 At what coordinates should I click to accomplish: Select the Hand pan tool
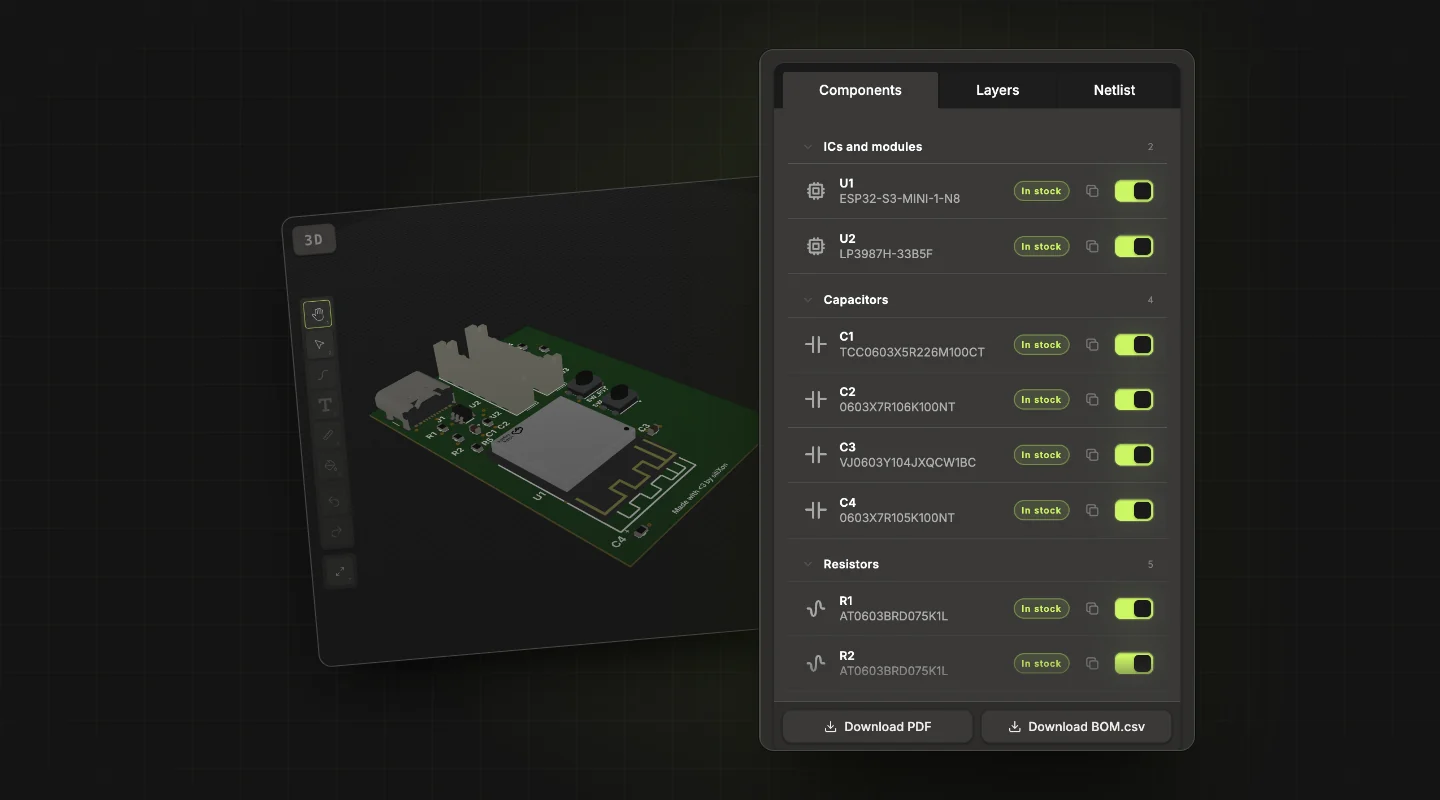coord(318,314)
